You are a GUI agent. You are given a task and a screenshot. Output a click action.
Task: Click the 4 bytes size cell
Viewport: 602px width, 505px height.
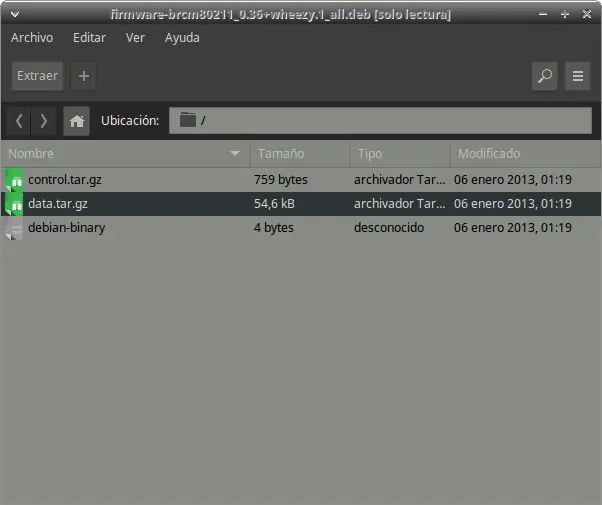click(273, 228)
